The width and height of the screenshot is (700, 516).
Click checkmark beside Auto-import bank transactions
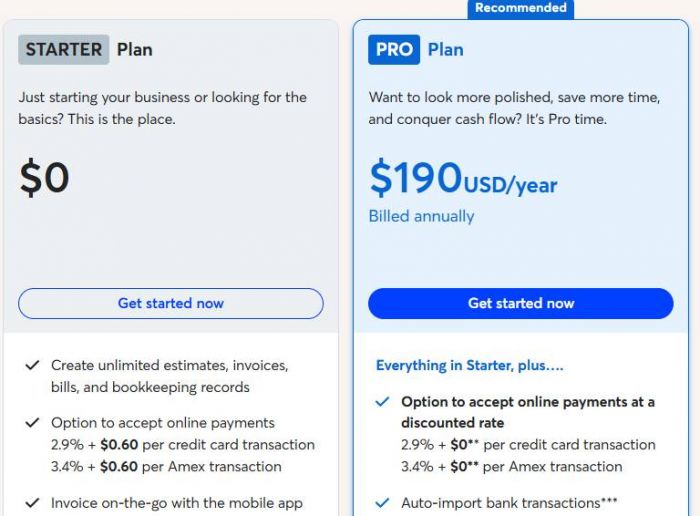381,503
